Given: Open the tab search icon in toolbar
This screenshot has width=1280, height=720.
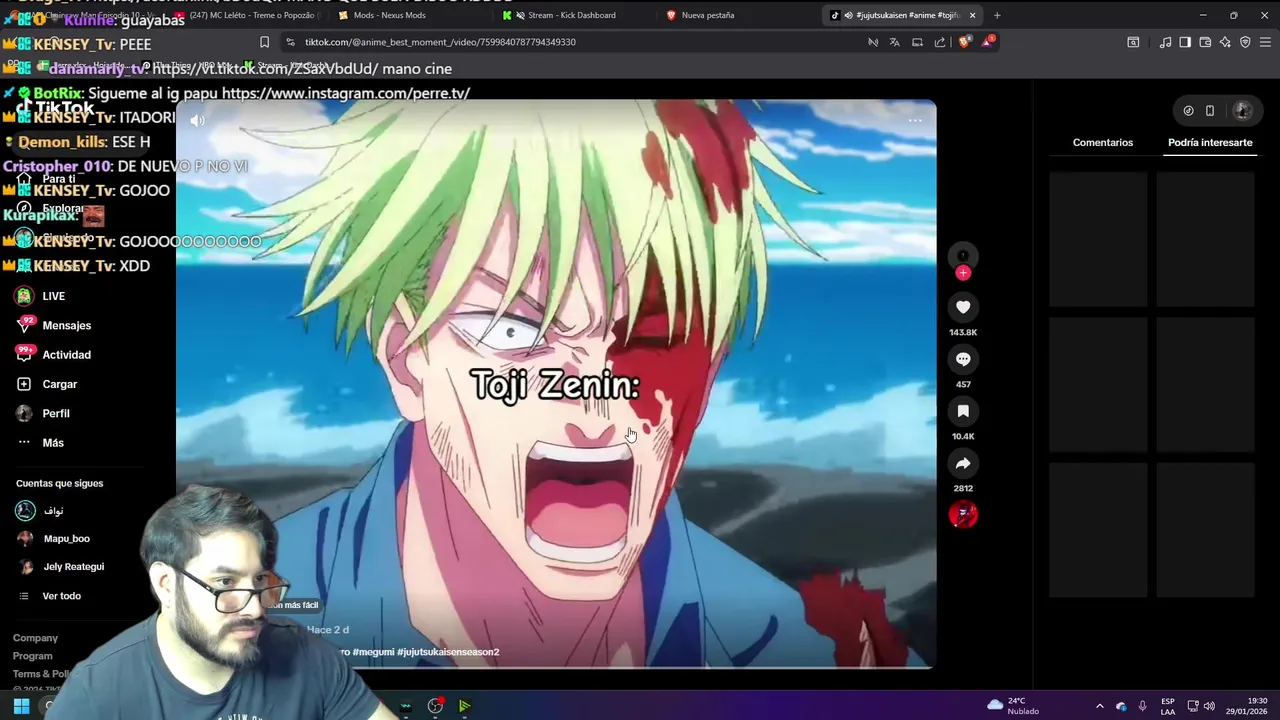Looking at the screenshot, I should click(x=1133, y=42).
